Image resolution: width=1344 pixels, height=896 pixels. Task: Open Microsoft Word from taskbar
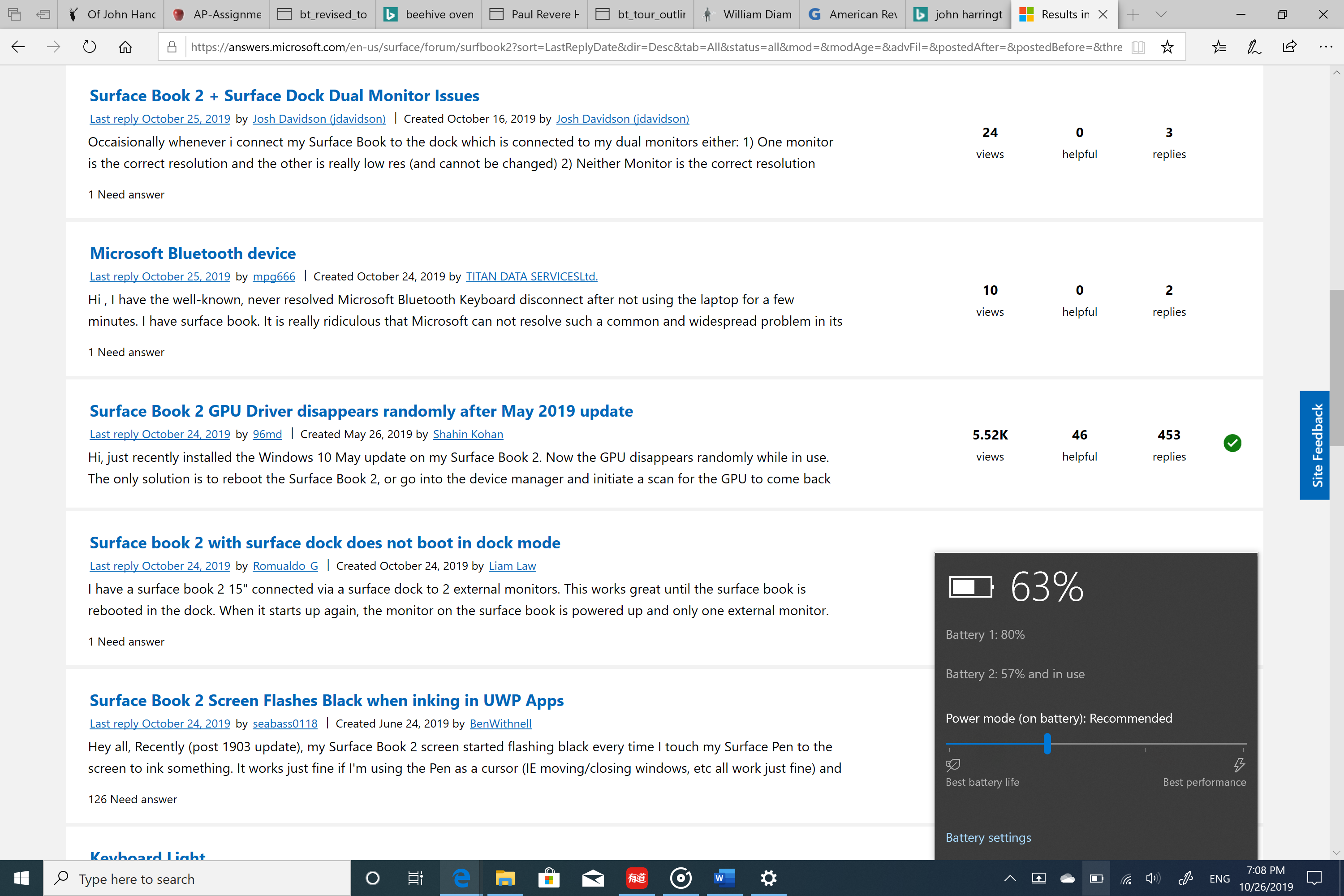click(724, 878)
